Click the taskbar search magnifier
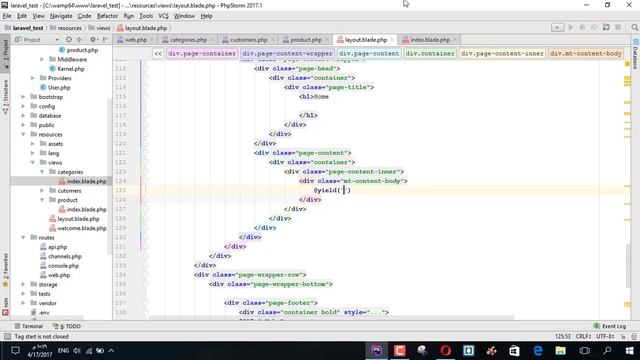 click(607, 351)
